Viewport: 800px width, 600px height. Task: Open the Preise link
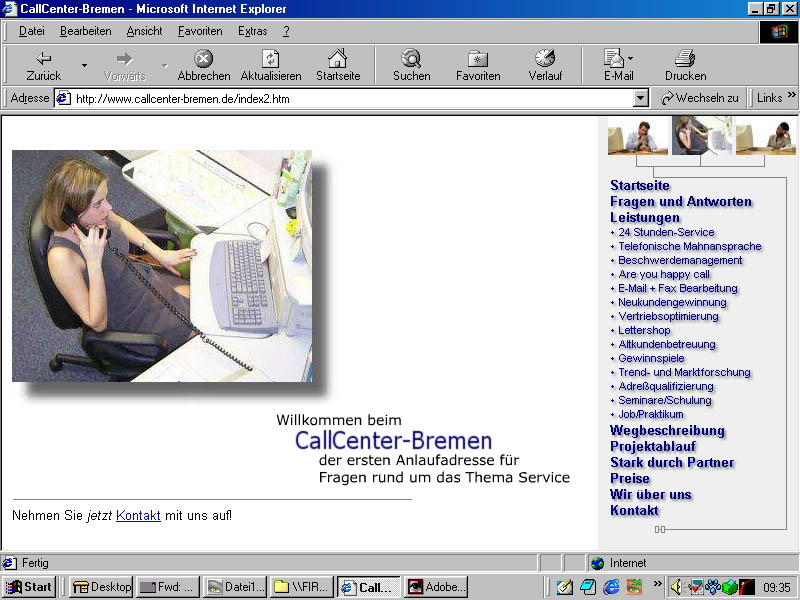[630, 479]
